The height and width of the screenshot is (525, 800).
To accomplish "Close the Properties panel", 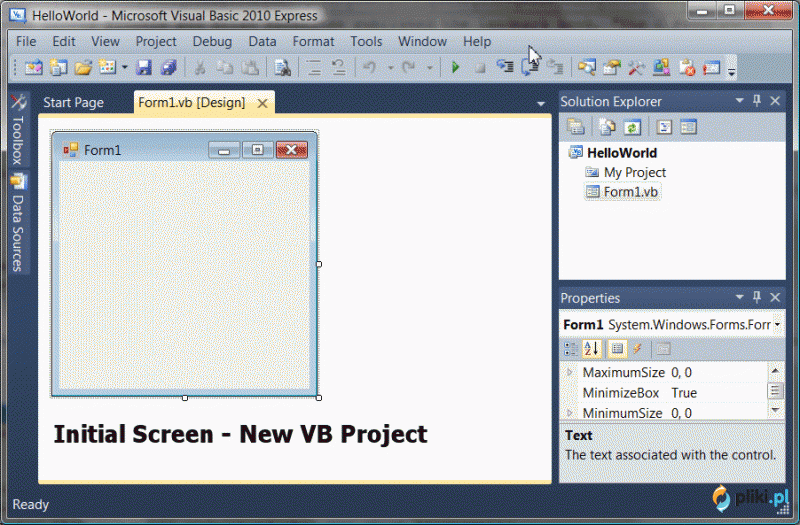I will (775, 297).
